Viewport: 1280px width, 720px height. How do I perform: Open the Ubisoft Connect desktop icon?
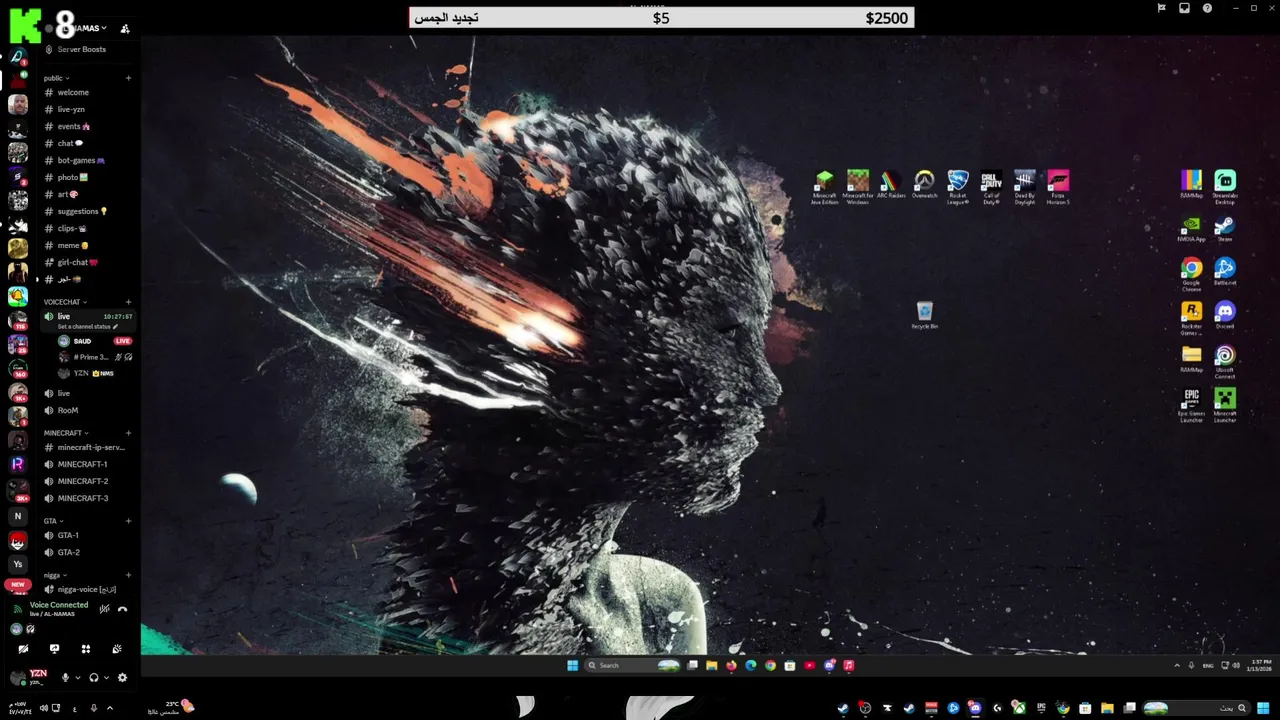click(1225, 362)
